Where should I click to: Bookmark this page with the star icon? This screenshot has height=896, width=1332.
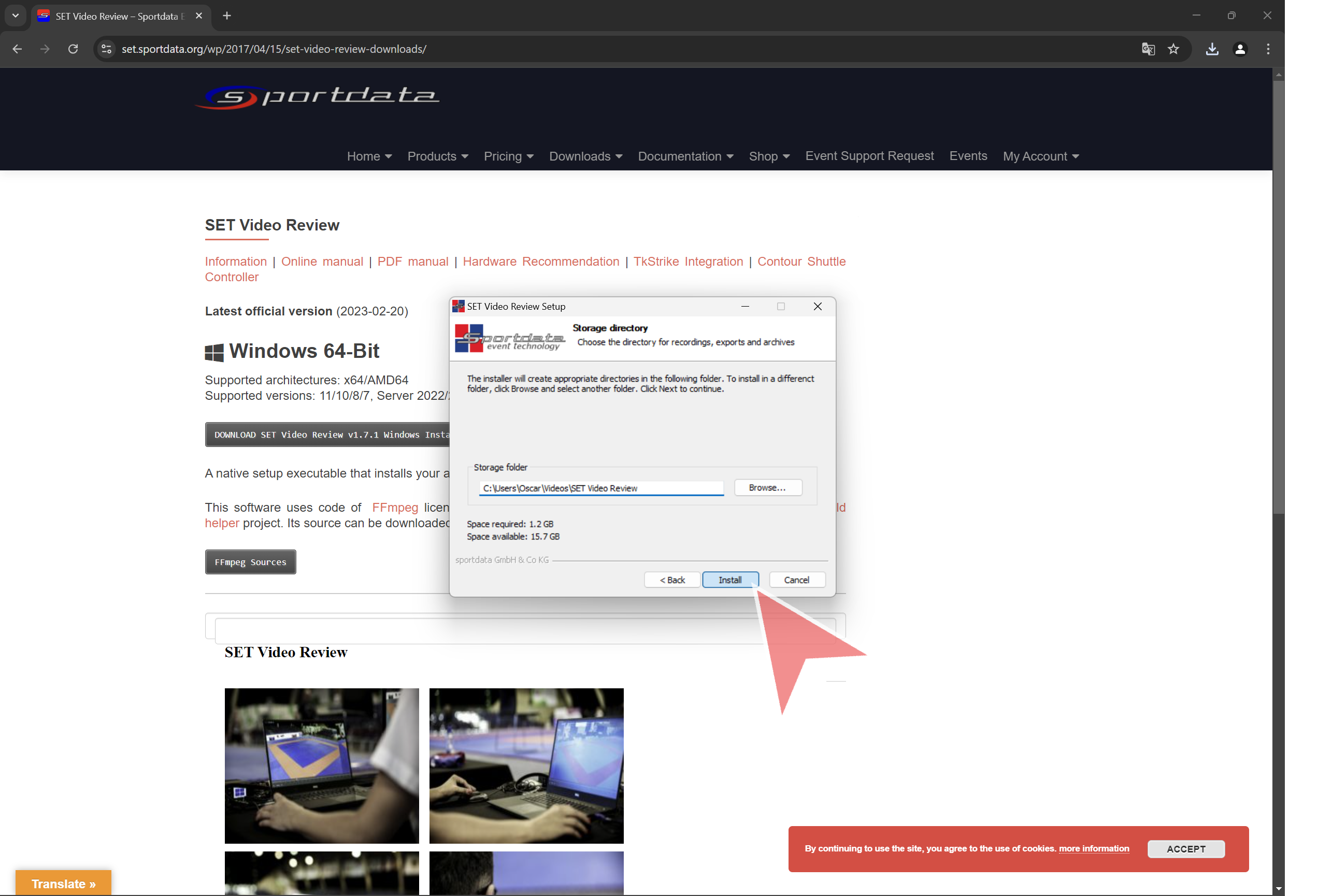[1173, 49]
